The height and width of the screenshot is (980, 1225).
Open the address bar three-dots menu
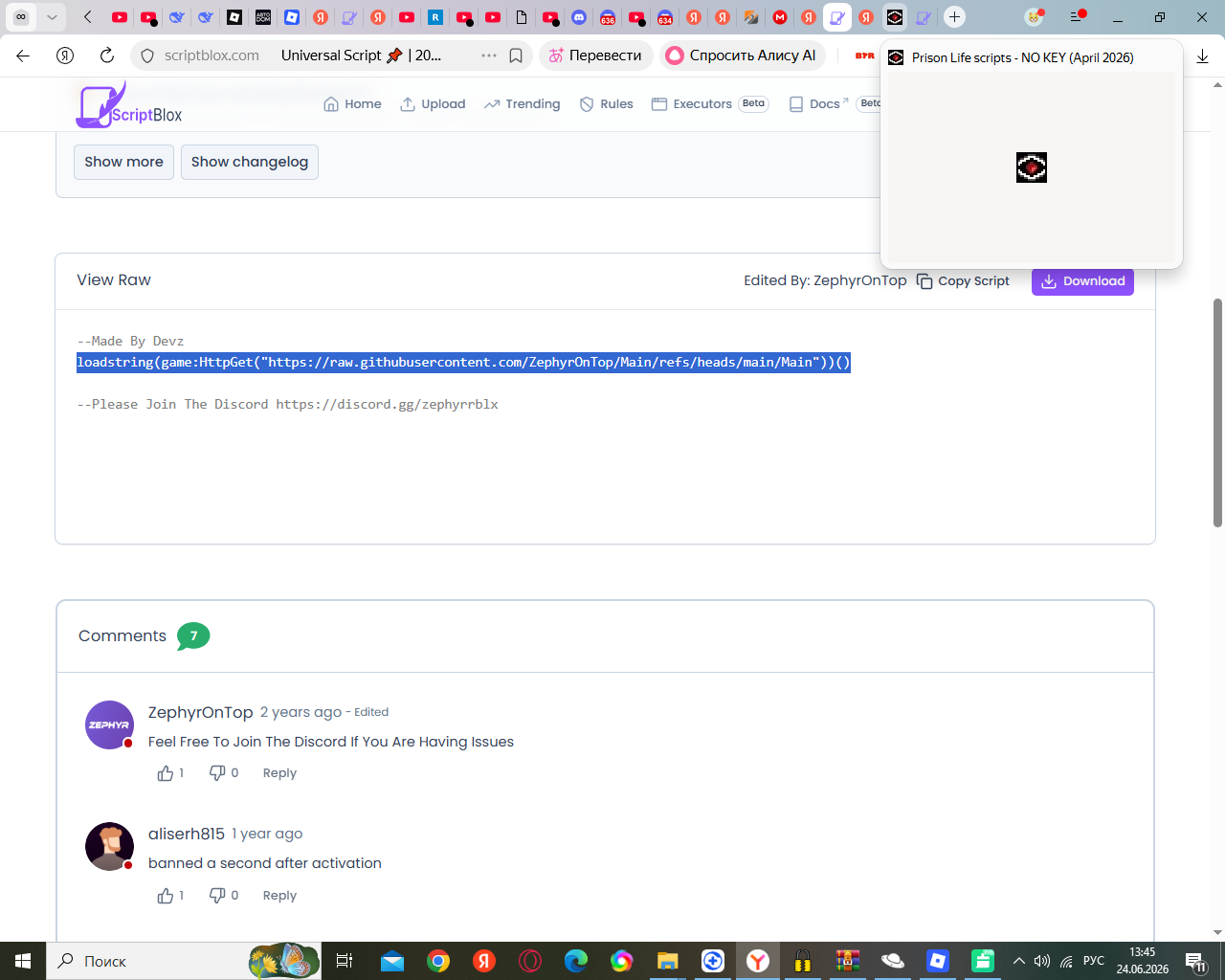489,56
